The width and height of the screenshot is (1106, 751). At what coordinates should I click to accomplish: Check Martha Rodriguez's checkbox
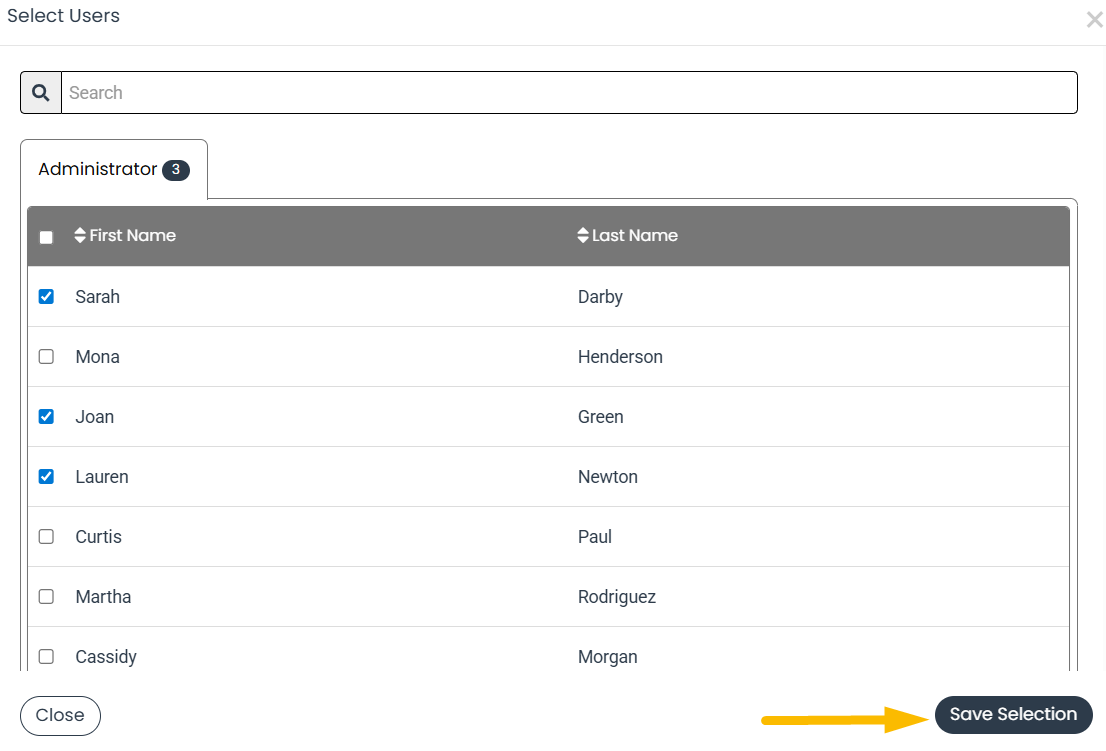47,597
